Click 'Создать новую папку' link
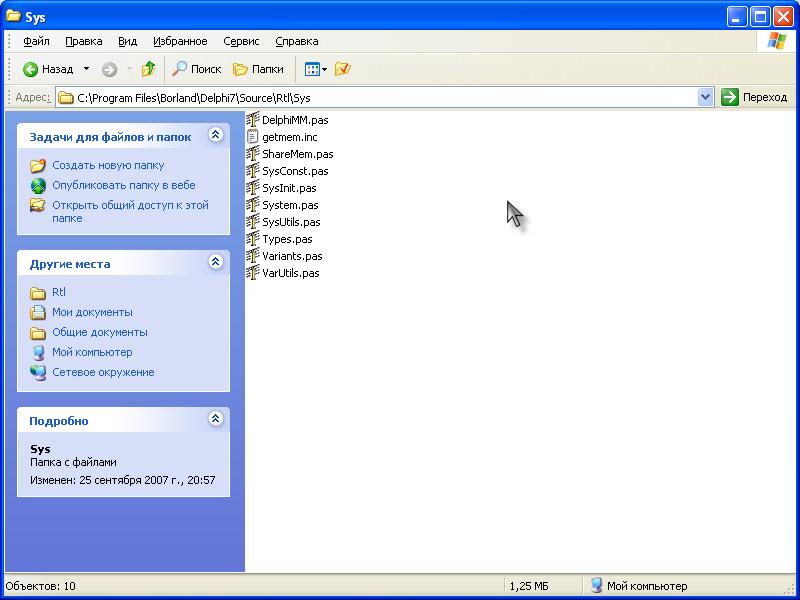Image resolution: width=800 pixels, height=600 pixels. 108,165
